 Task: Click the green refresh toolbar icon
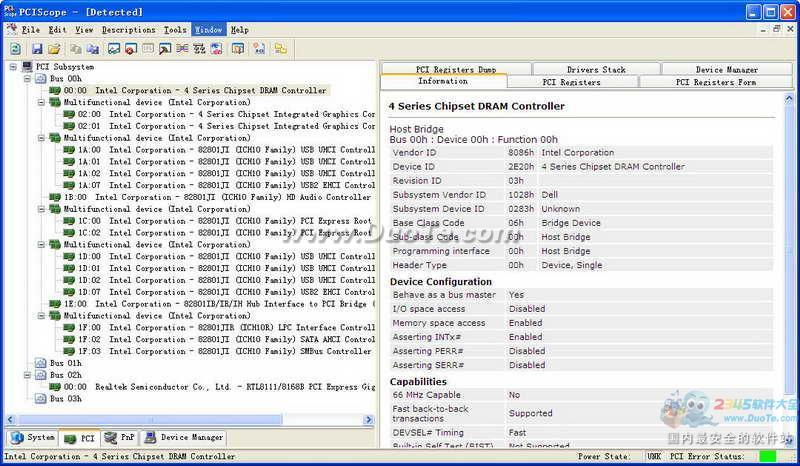(15, 48)
